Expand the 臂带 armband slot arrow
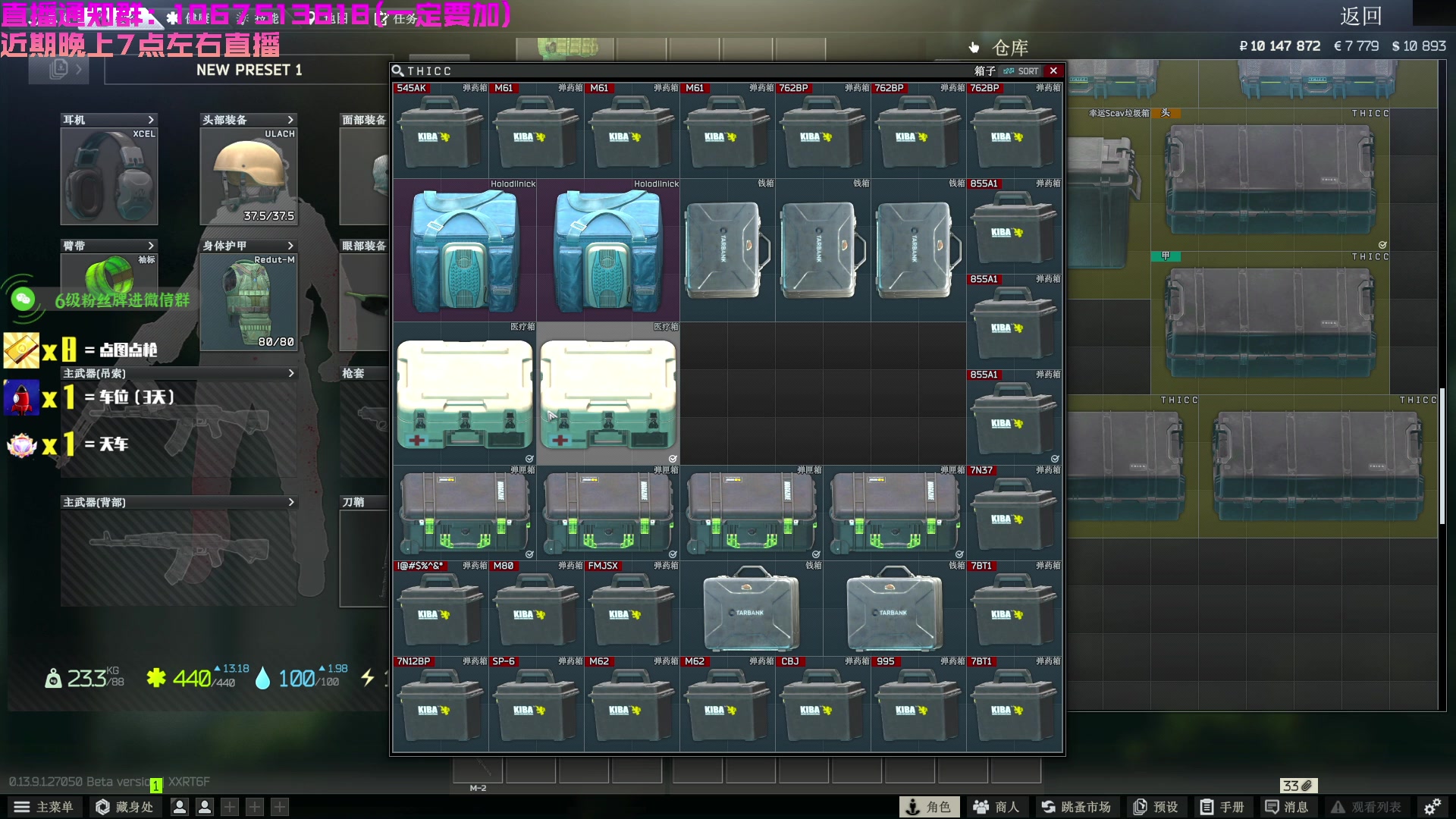1456x819 pixels. (151, 246)
